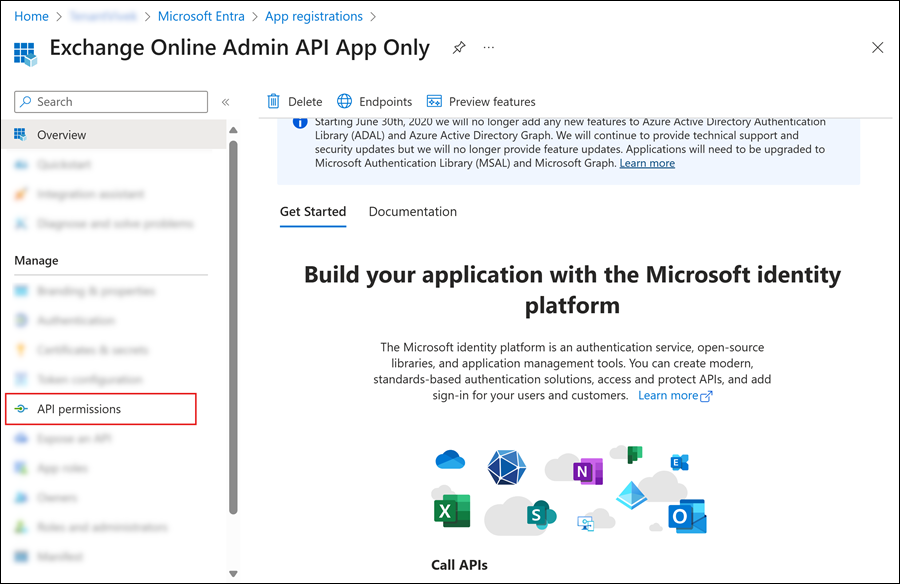Click the info icon in the banner

click(x=300, y=122)
